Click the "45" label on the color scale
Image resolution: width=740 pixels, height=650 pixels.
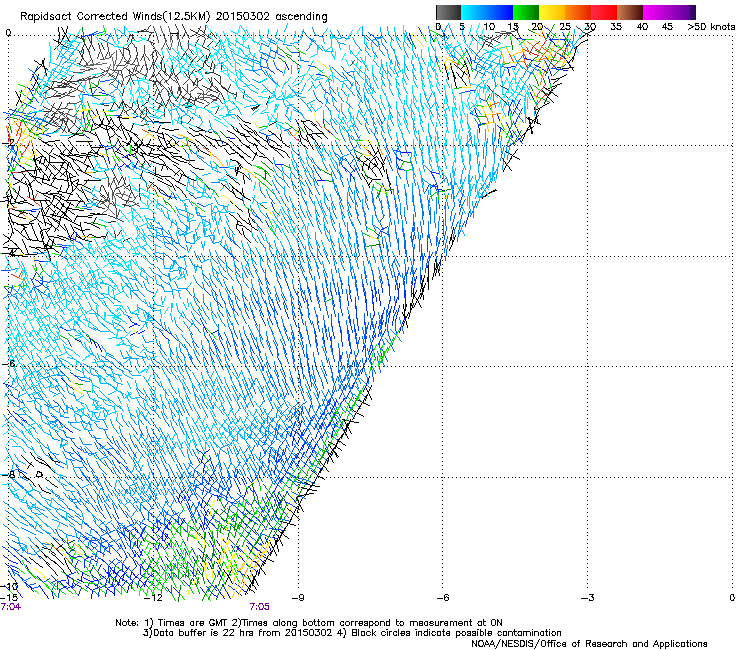tap(667, 26)
